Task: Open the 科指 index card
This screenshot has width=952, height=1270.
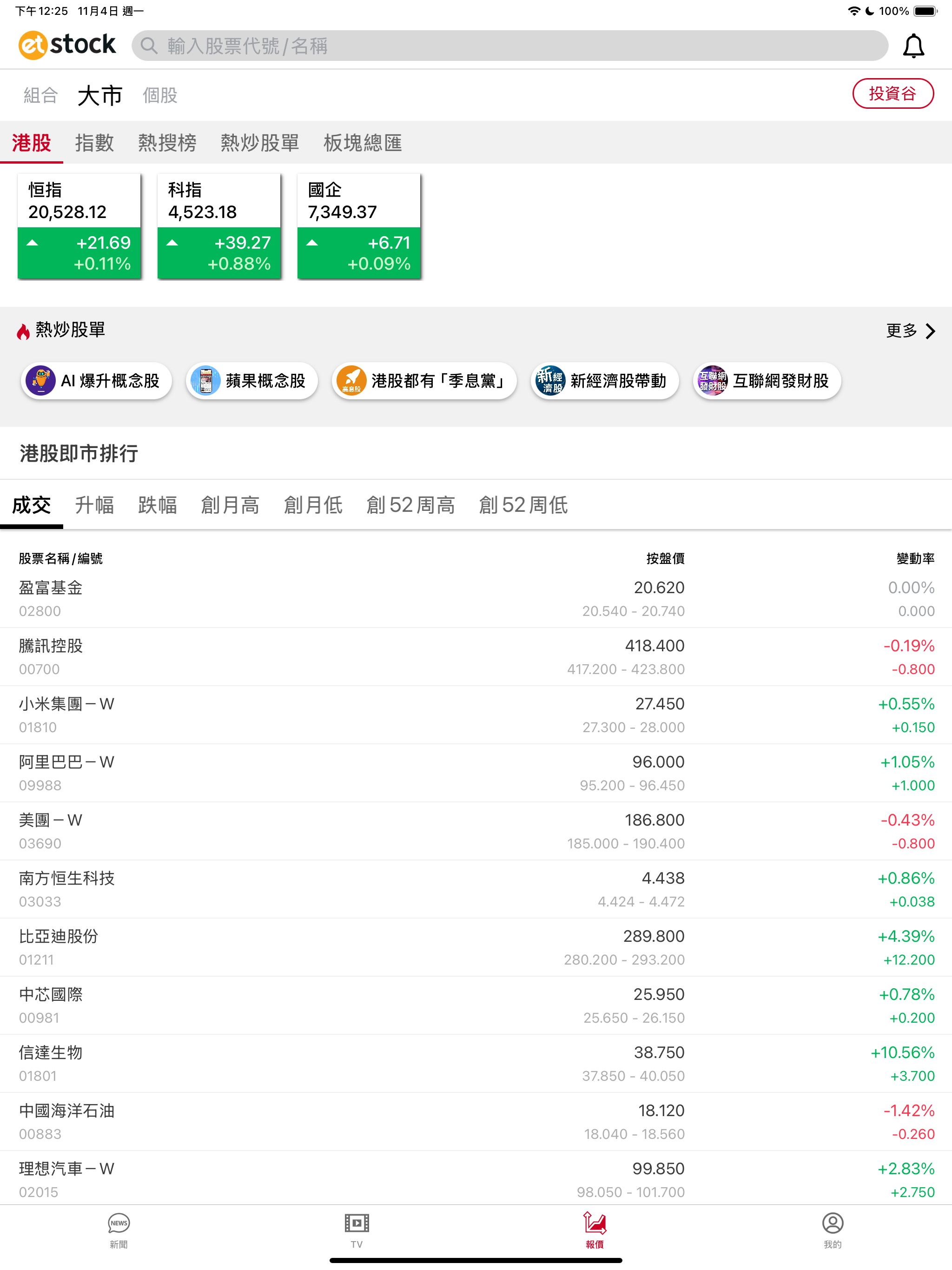Action: (219, 226)
